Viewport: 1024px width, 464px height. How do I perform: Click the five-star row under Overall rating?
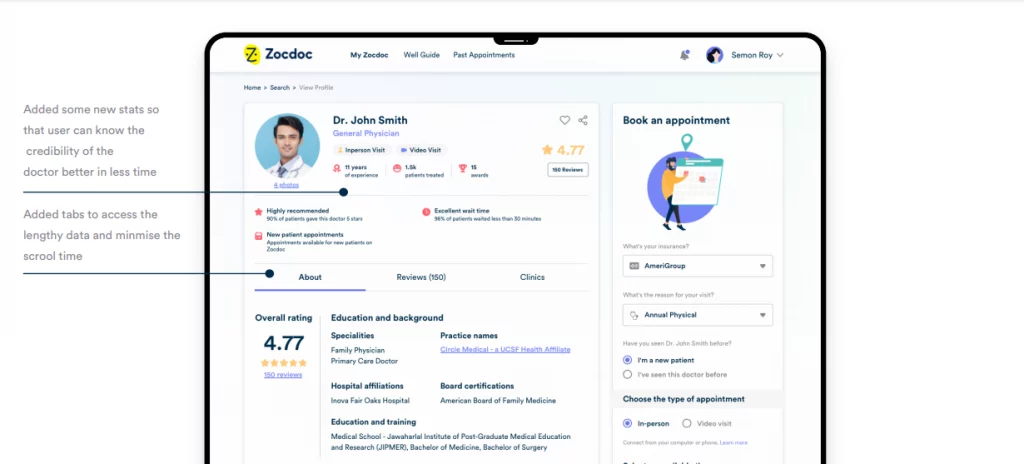(283, 363)
